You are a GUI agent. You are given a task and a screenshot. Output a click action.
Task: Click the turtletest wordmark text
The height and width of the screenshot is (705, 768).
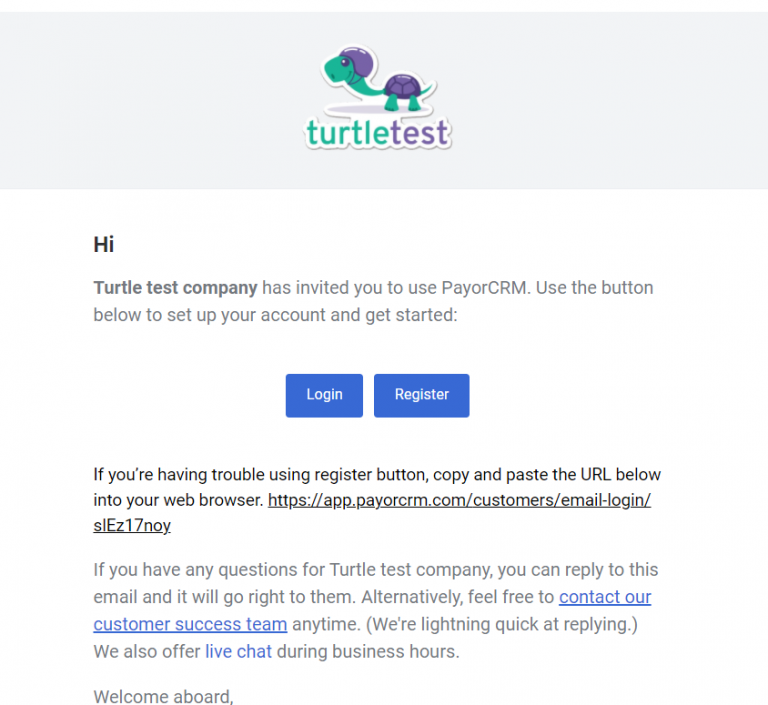378,132
